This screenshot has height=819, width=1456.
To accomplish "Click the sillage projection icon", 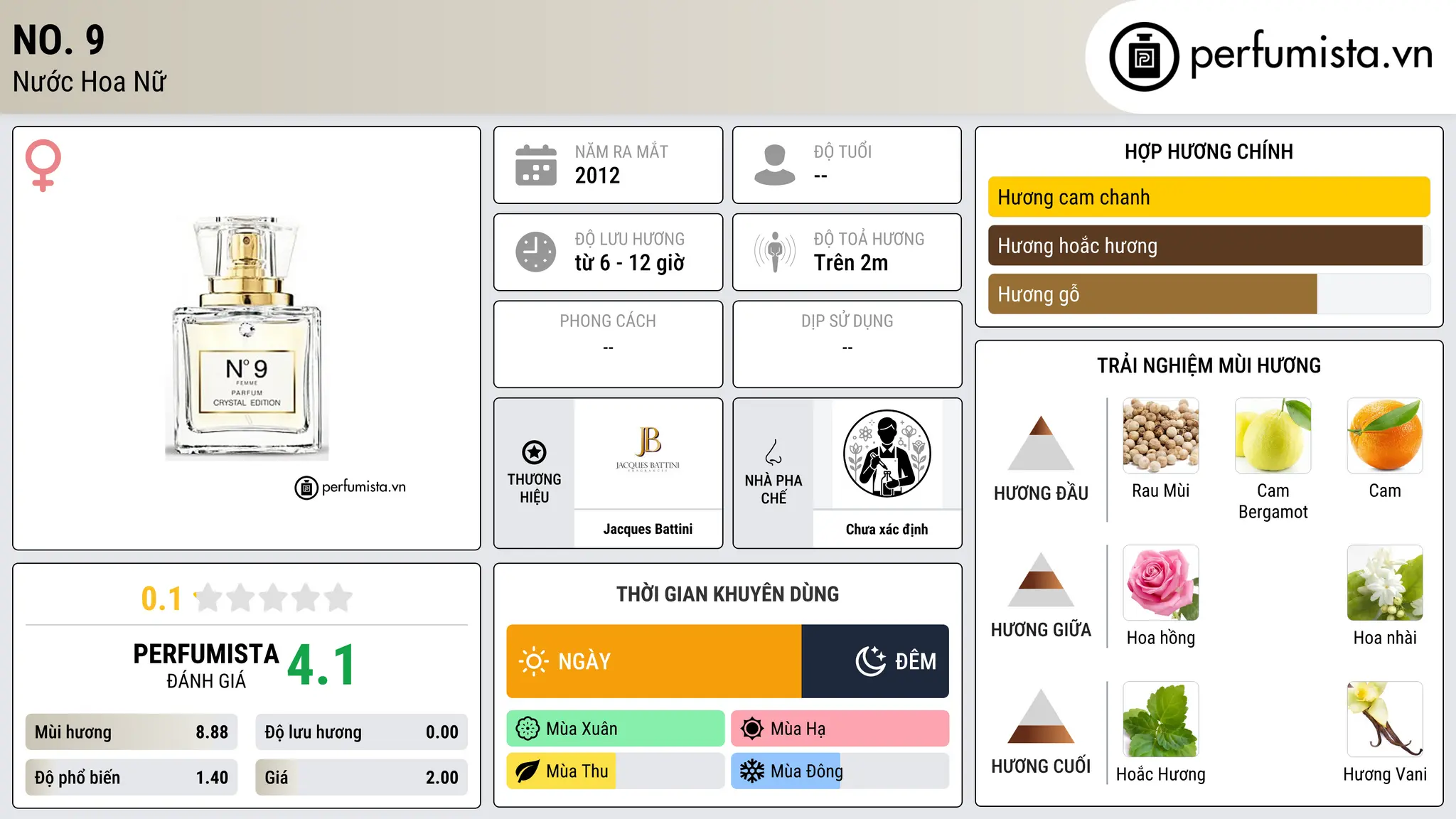I will pyautogui.click(x=774, y=252).
